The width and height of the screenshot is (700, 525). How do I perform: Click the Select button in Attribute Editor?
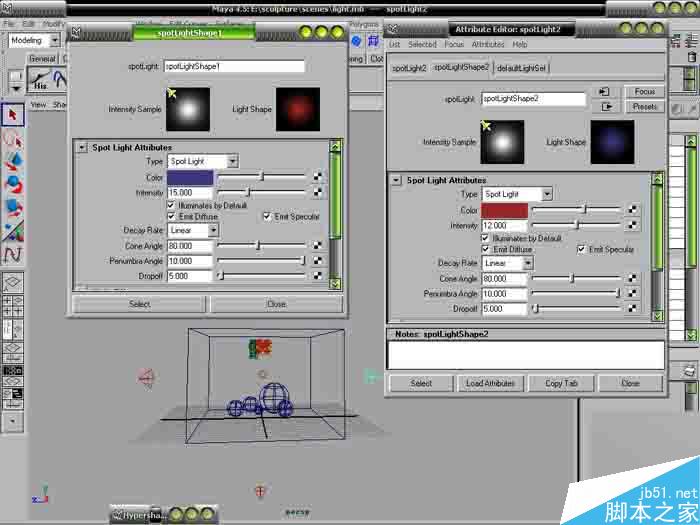tap(421, 383)
